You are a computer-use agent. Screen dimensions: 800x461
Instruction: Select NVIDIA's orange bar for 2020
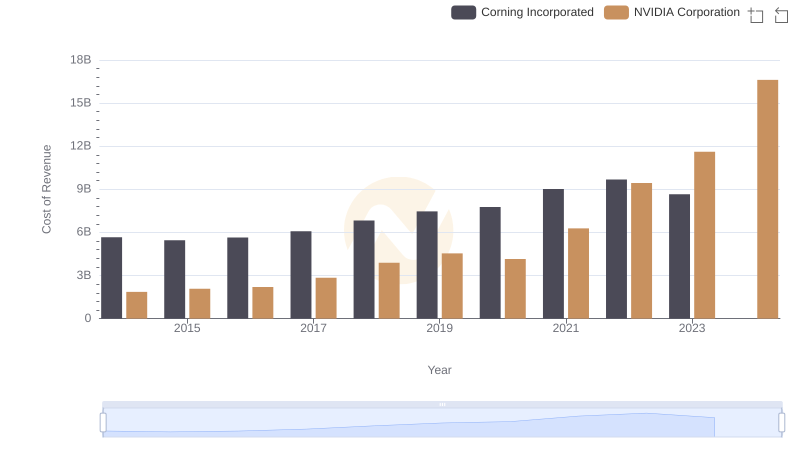(515, 289)
